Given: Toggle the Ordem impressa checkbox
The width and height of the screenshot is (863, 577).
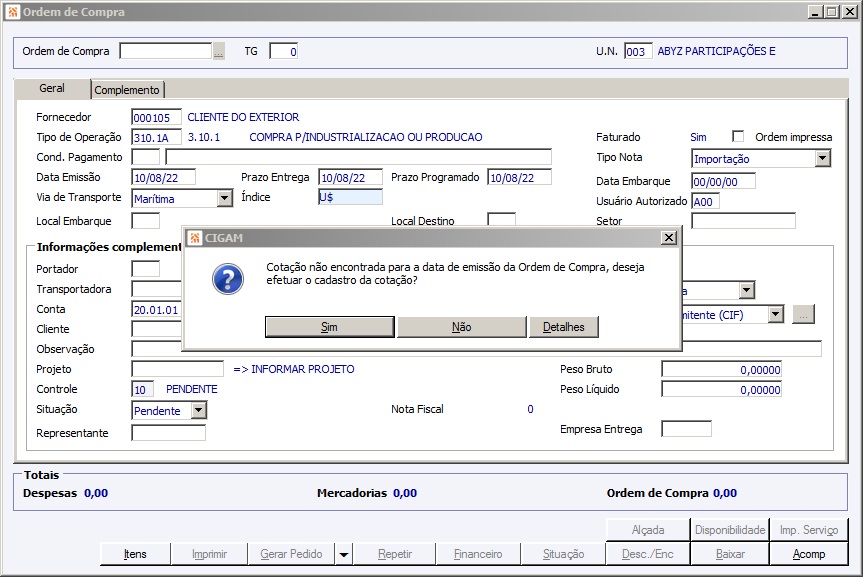Looking at the screenshot, I should click(738, 137).
